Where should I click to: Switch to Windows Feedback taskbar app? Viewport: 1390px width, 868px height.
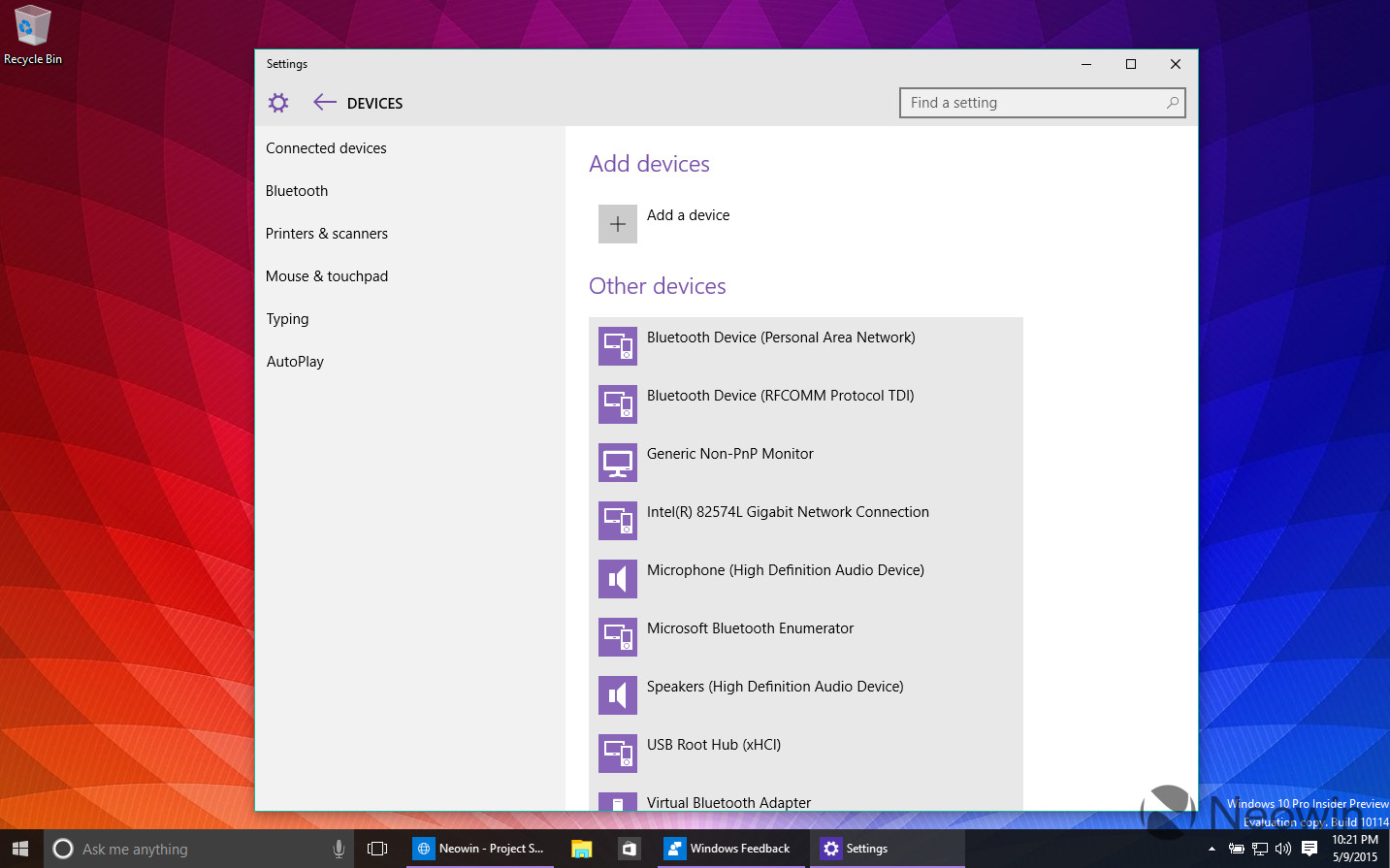730,849
